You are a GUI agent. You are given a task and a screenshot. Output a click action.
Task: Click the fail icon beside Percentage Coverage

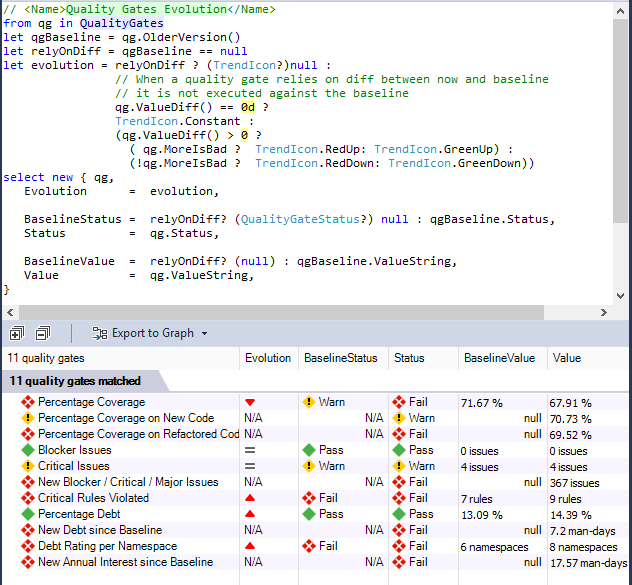tap(28, 402)
